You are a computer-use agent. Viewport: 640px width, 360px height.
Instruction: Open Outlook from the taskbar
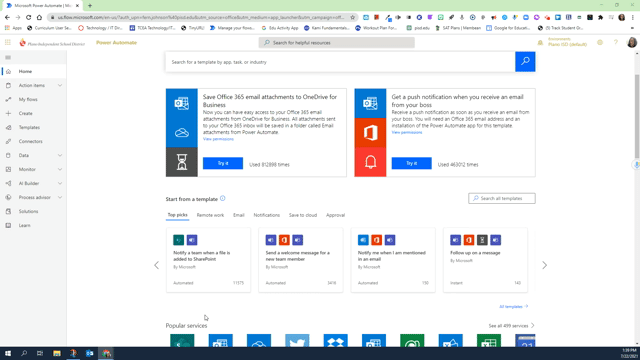[x=89, y=353]
